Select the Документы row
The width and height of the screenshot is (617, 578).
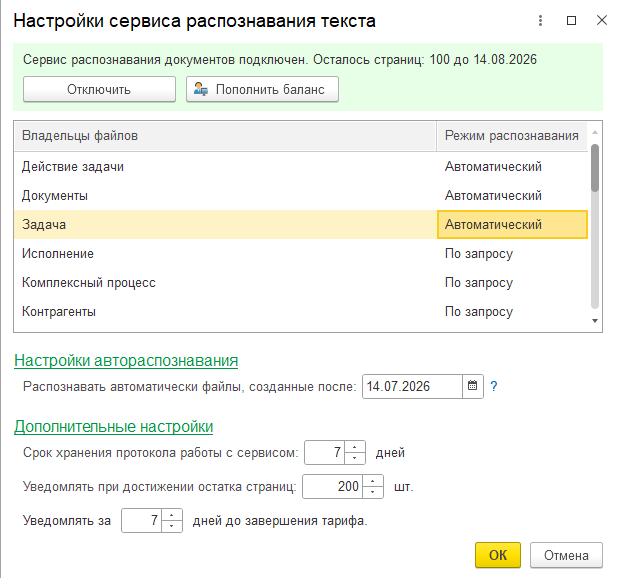[301, 196]
